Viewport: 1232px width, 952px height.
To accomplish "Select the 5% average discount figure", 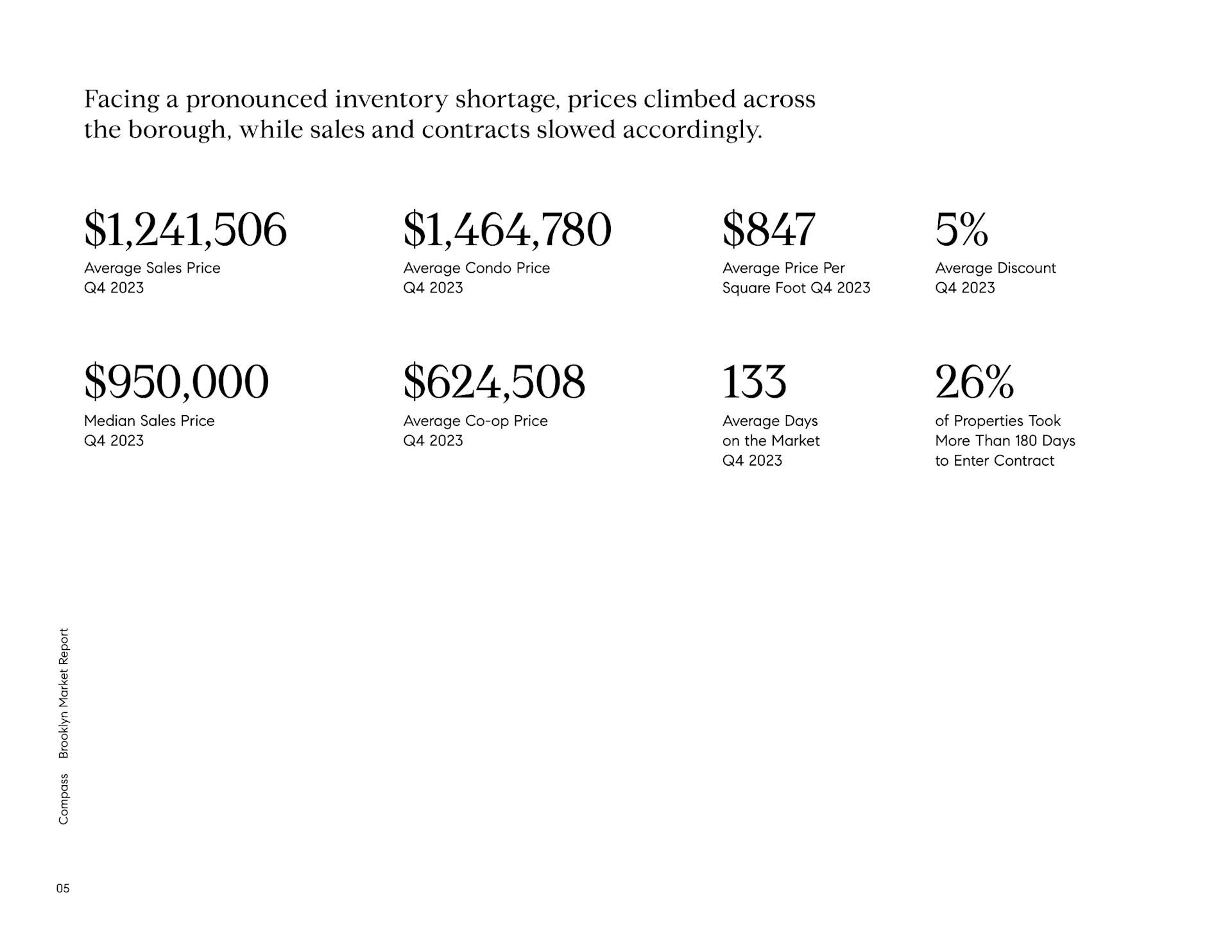I will (x=962, y=230).
